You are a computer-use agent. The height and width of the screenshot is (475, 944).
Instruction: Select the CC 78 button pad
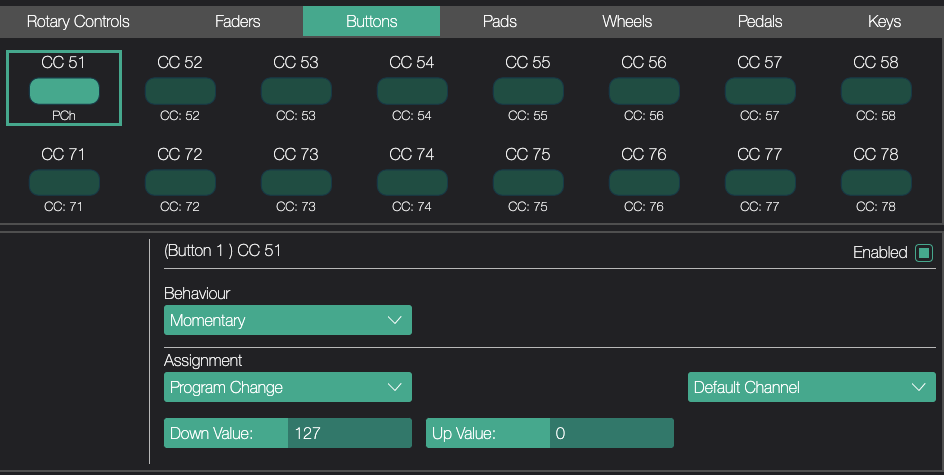pos(876,182)
